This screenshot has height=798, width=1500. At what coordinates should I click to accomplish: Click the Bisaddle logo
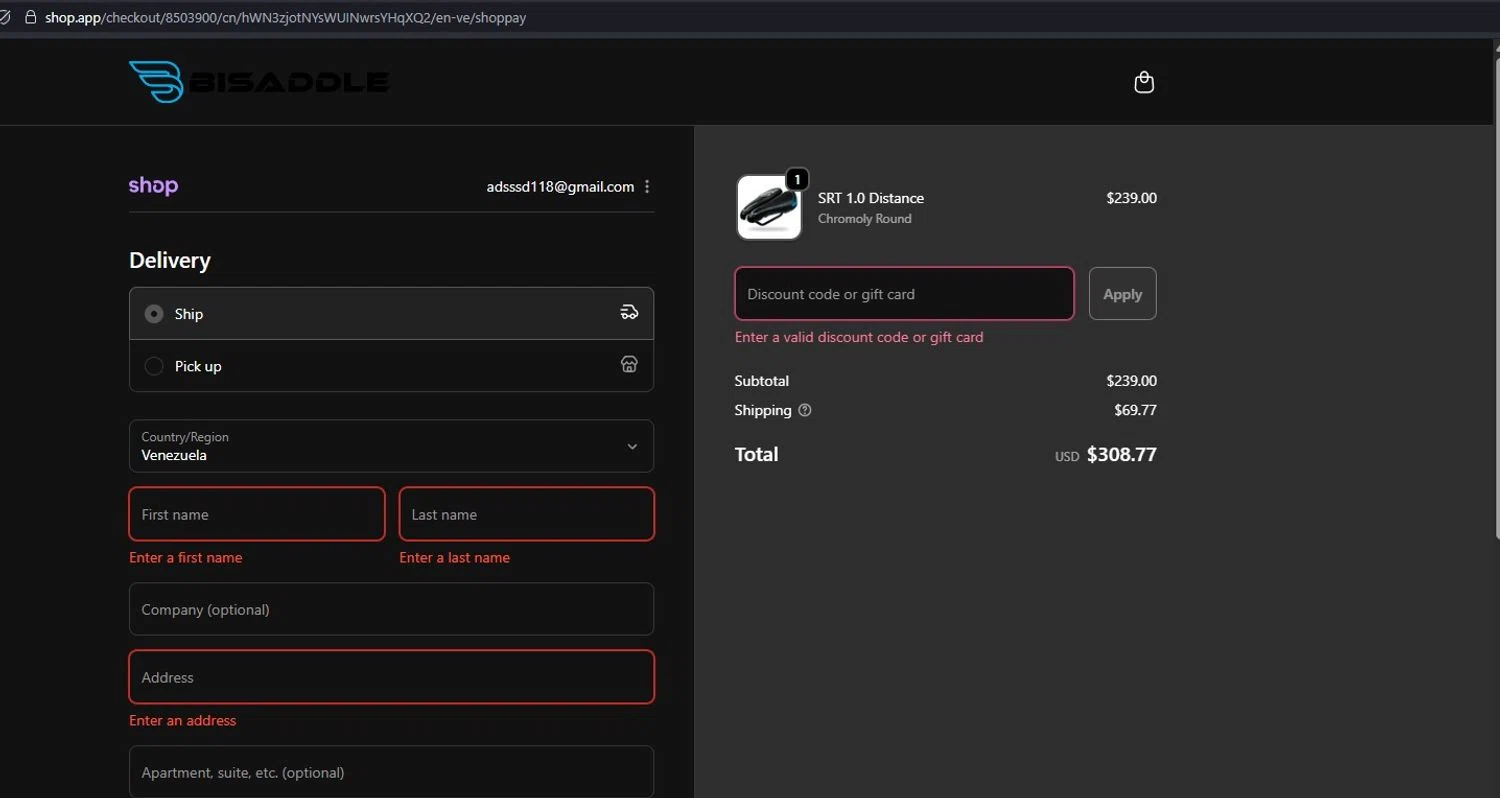259,82
